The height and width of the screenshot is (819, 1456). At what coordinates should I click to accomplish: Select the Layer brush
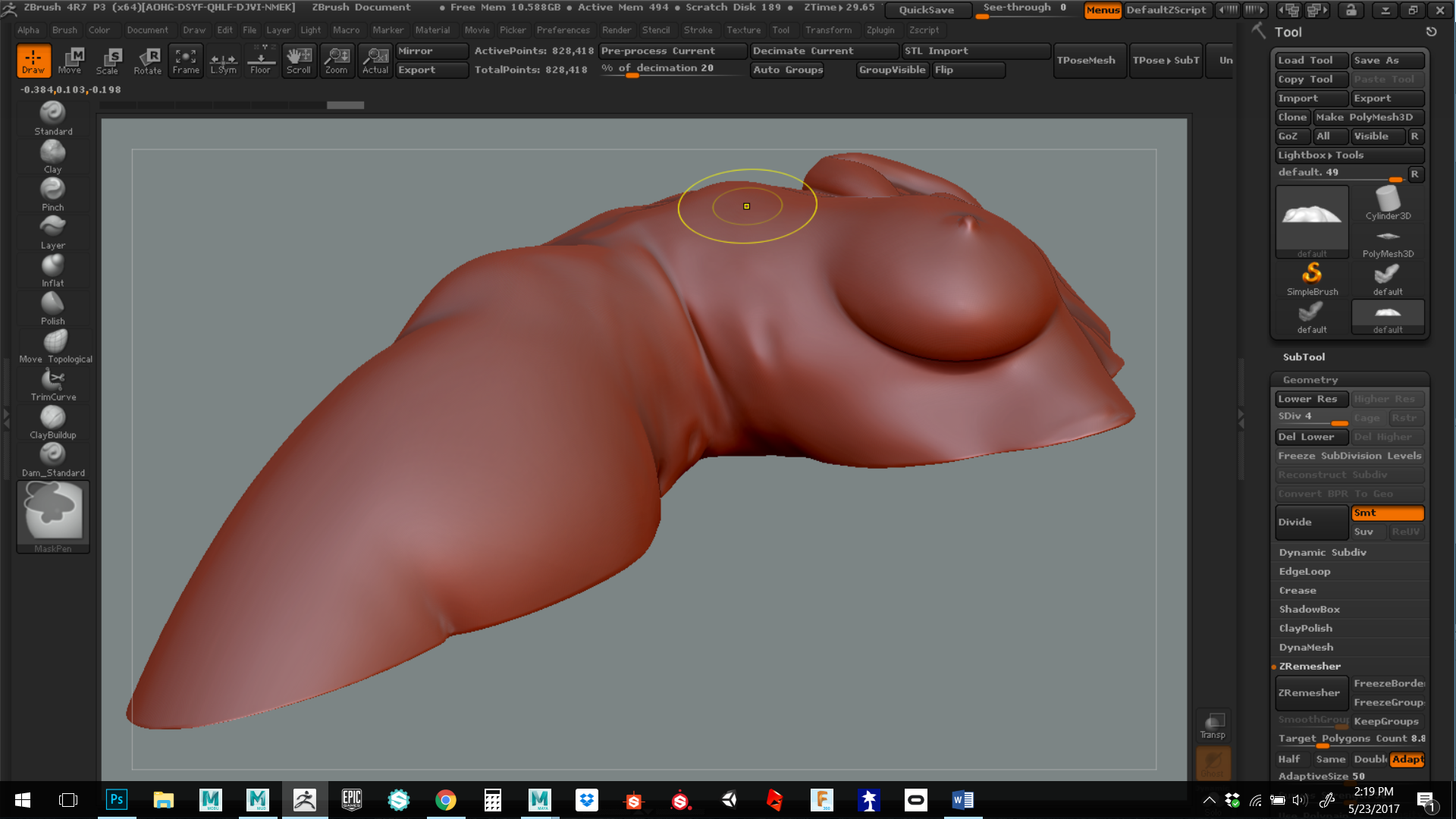pyautogui.click(x=53, y=232)
